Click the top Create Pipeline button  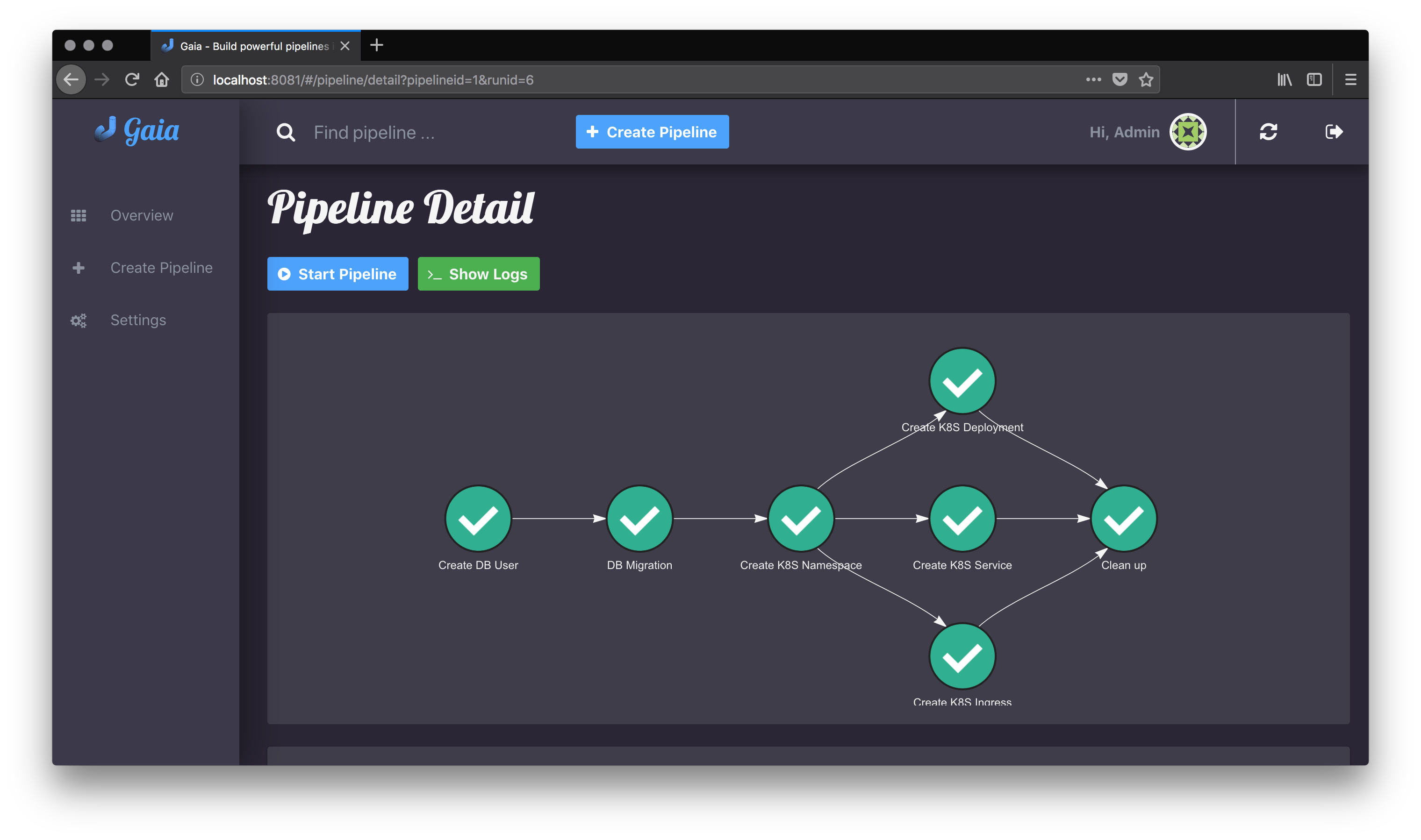tap(652, 132)
